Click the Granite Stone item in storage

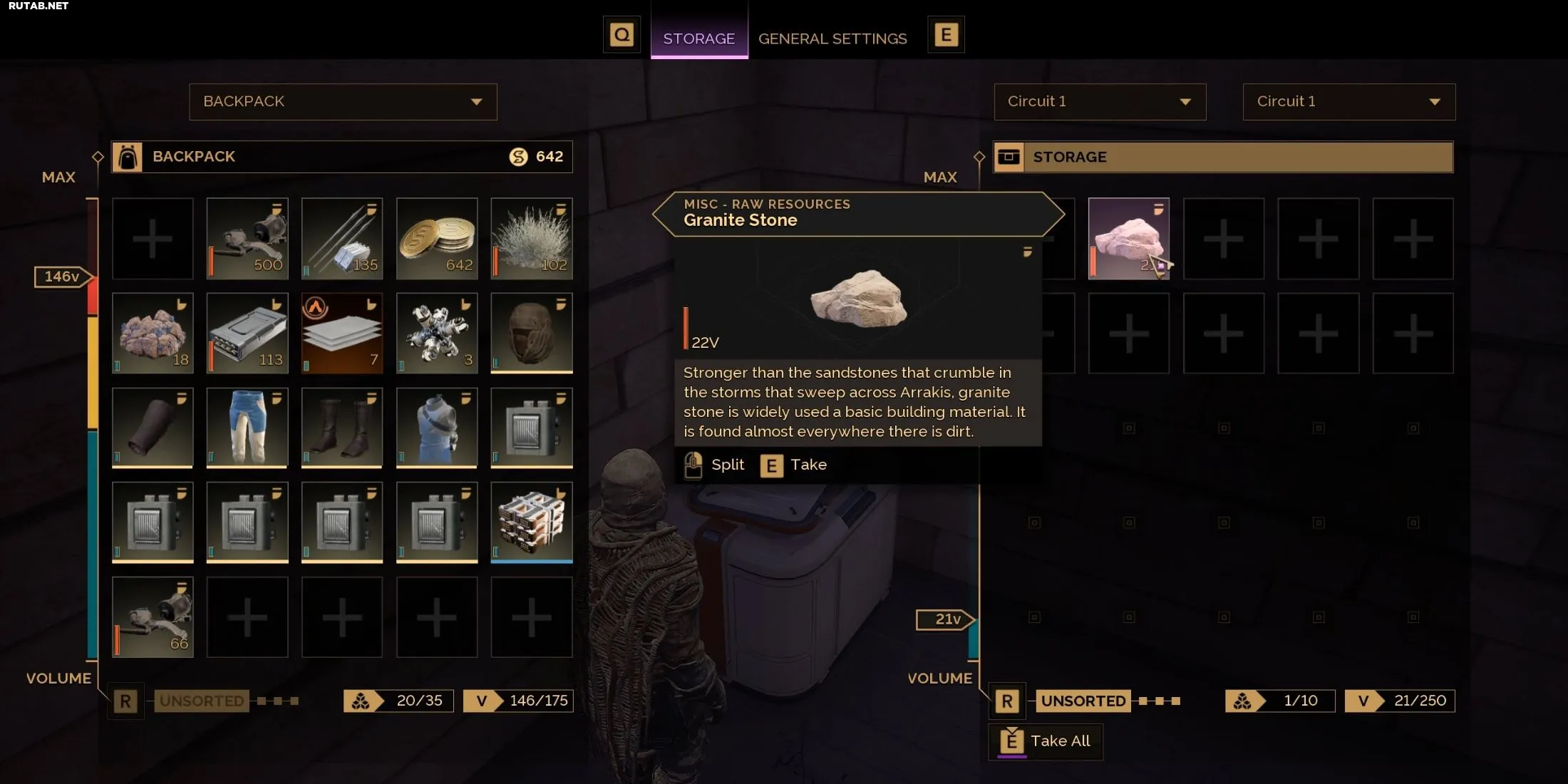click(1129, 239)
